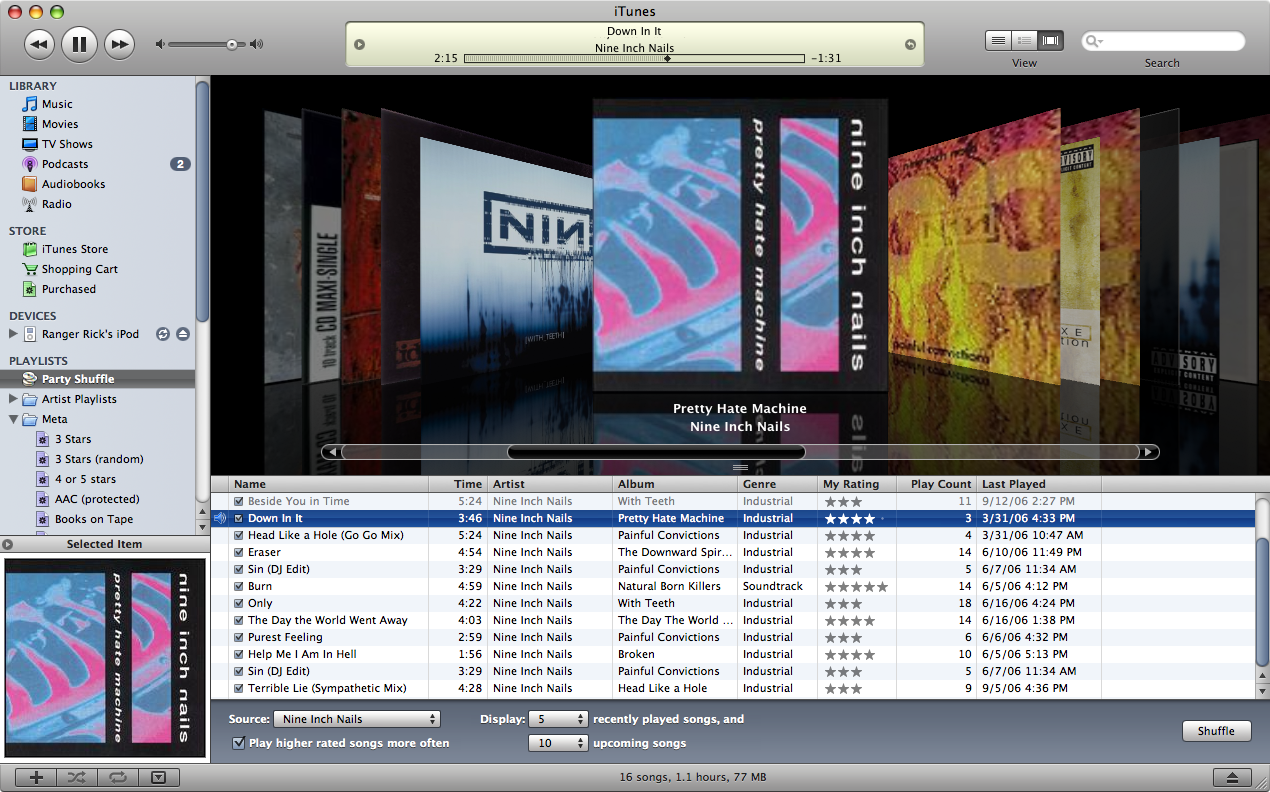Sort by the Last Played column header
This screenshot has height=792, width=1270.
coord(1038,484)
